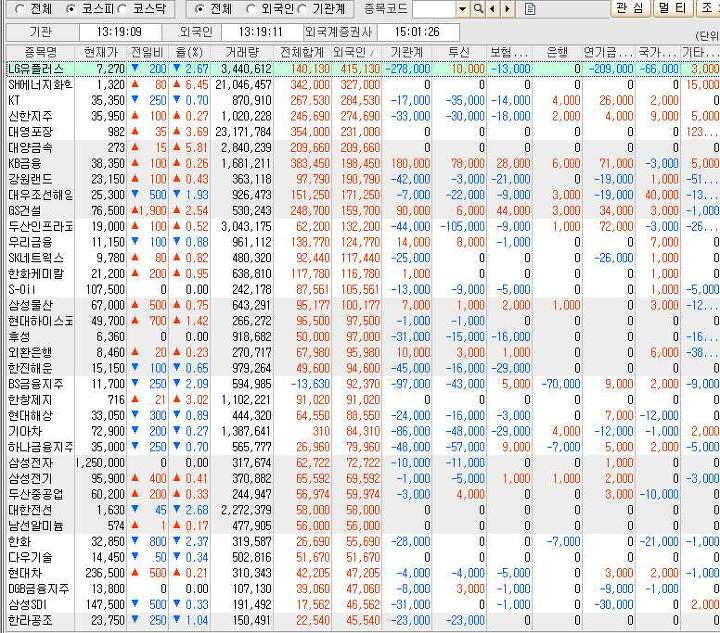Viewport: 720px width, 633px height.
Task: Select the 삼성전기 row
Action: point(363,479)
